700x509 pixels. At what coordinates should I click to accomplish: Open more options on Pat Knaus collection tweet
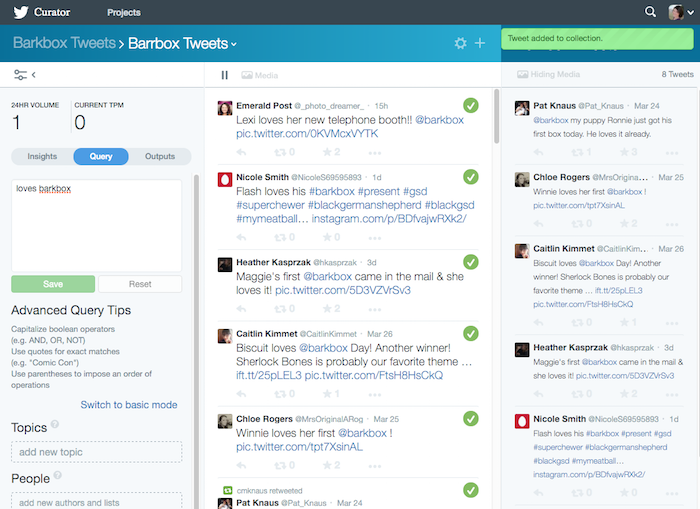671,153
